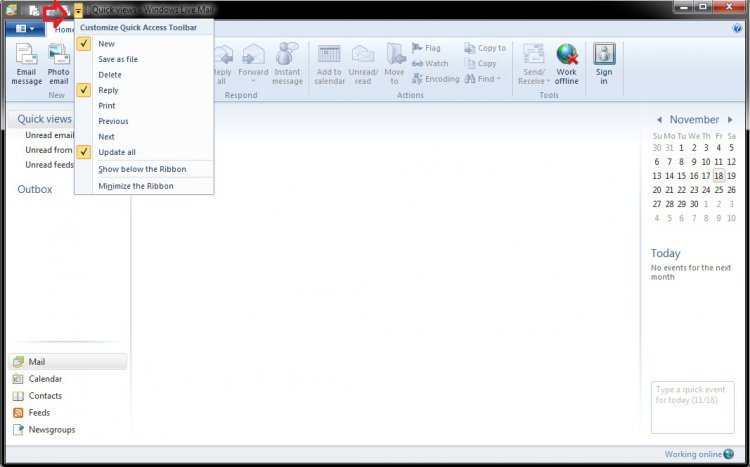This screenshot has width=750, height=467.
Task: Click the Move to icon
Action: point(395,64)
